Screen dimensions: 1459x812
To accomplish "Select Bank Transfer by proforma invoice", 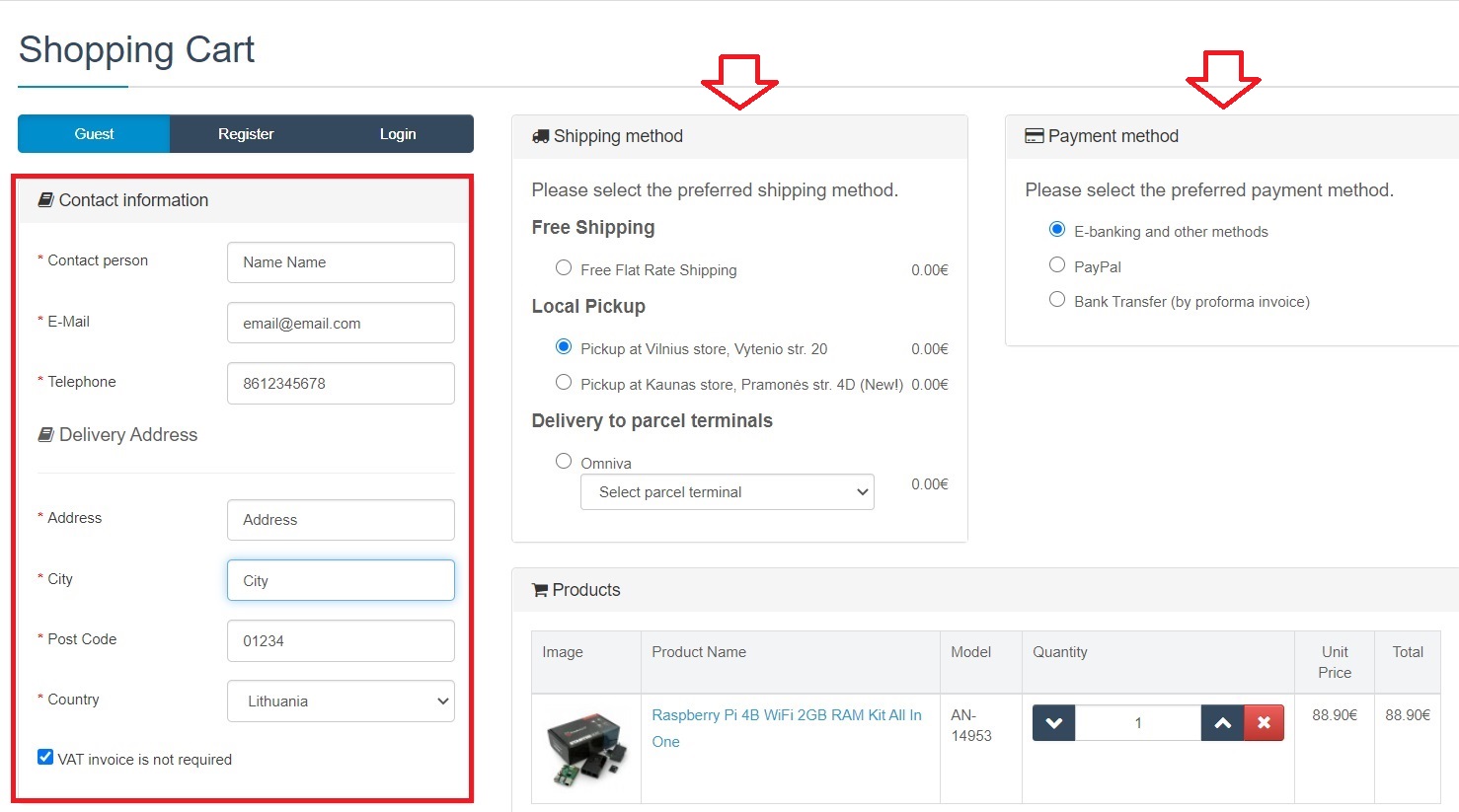I will pyautogui.click(x=1057, y=300).
